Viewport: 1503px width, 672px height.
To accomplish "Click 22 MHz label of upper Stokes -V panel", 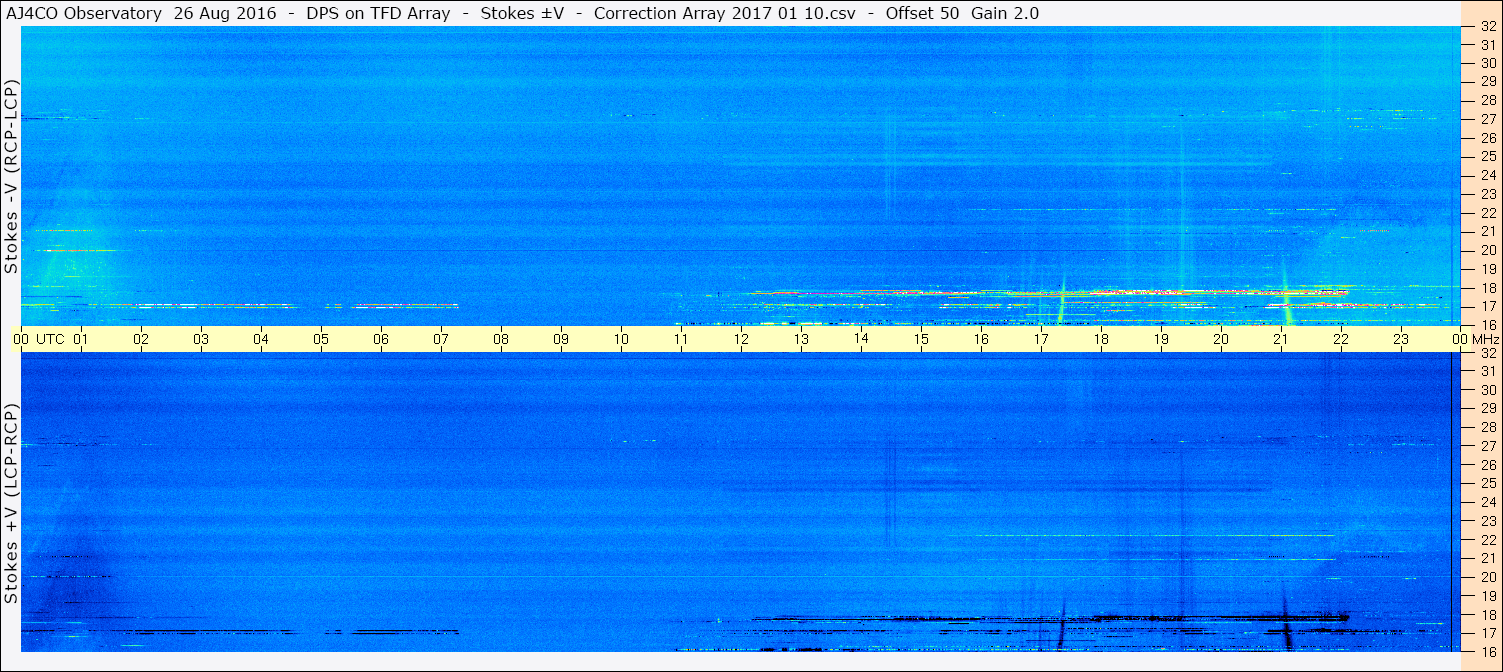I will pos(1488,213).
